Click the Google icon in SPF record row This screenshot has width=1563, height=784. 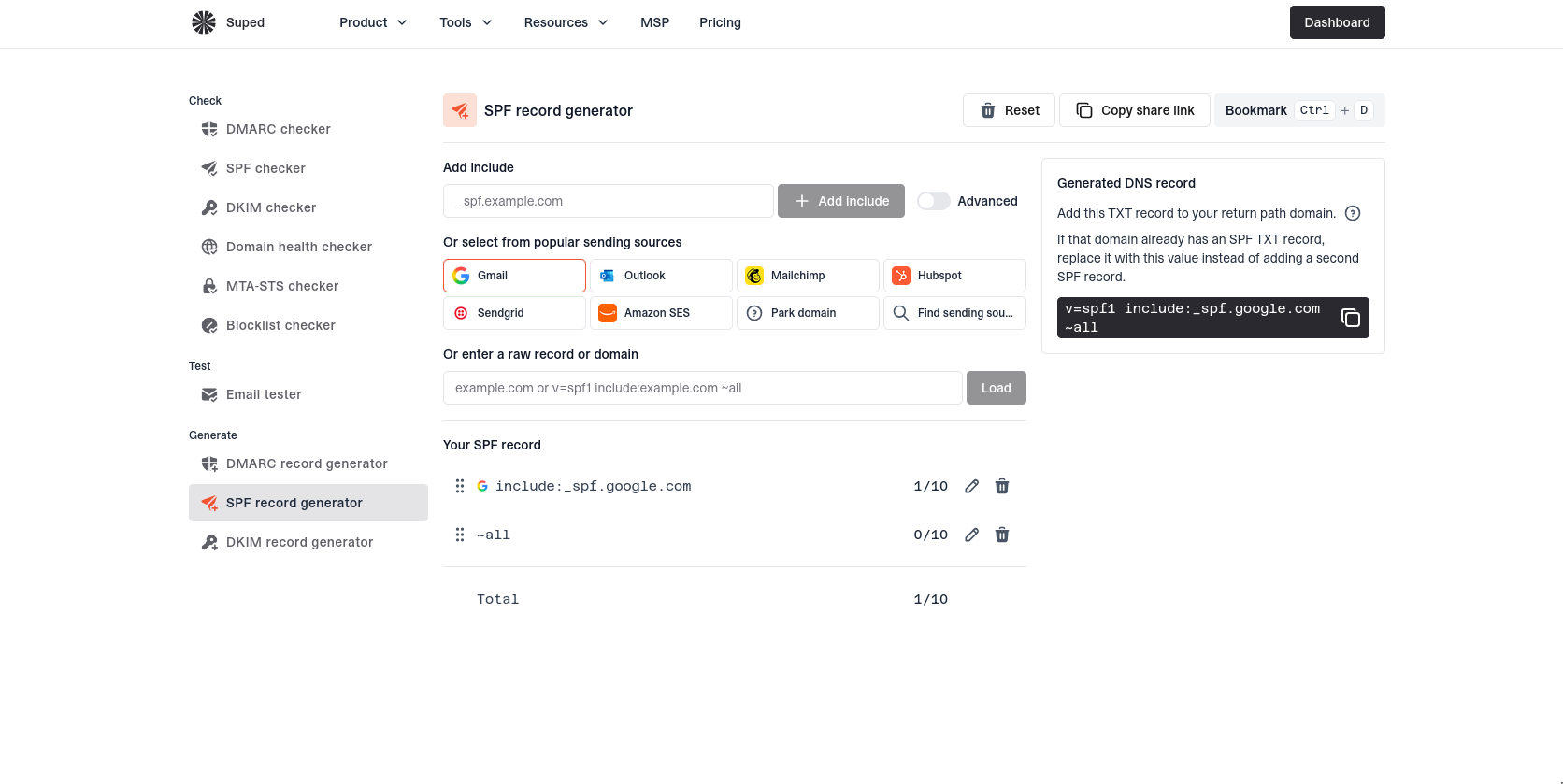482,486
